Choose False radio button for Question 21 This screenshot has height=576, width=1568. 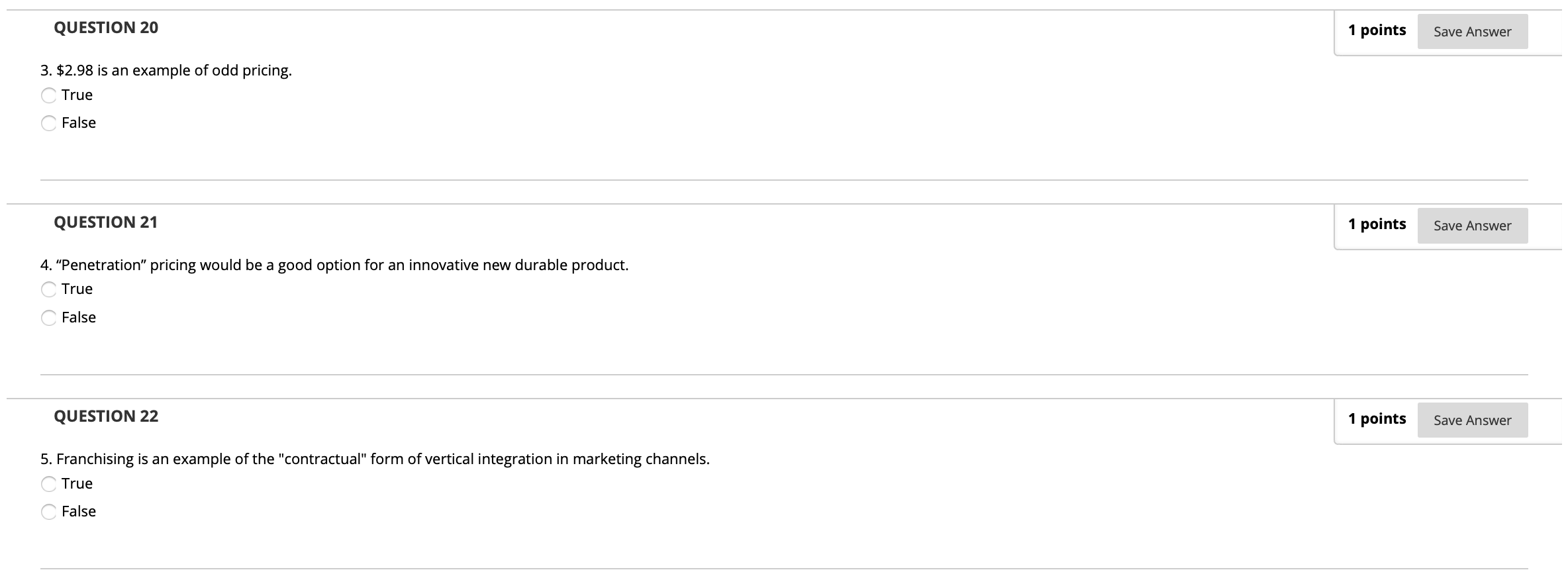pyautogui.click(x=49, y=318)
